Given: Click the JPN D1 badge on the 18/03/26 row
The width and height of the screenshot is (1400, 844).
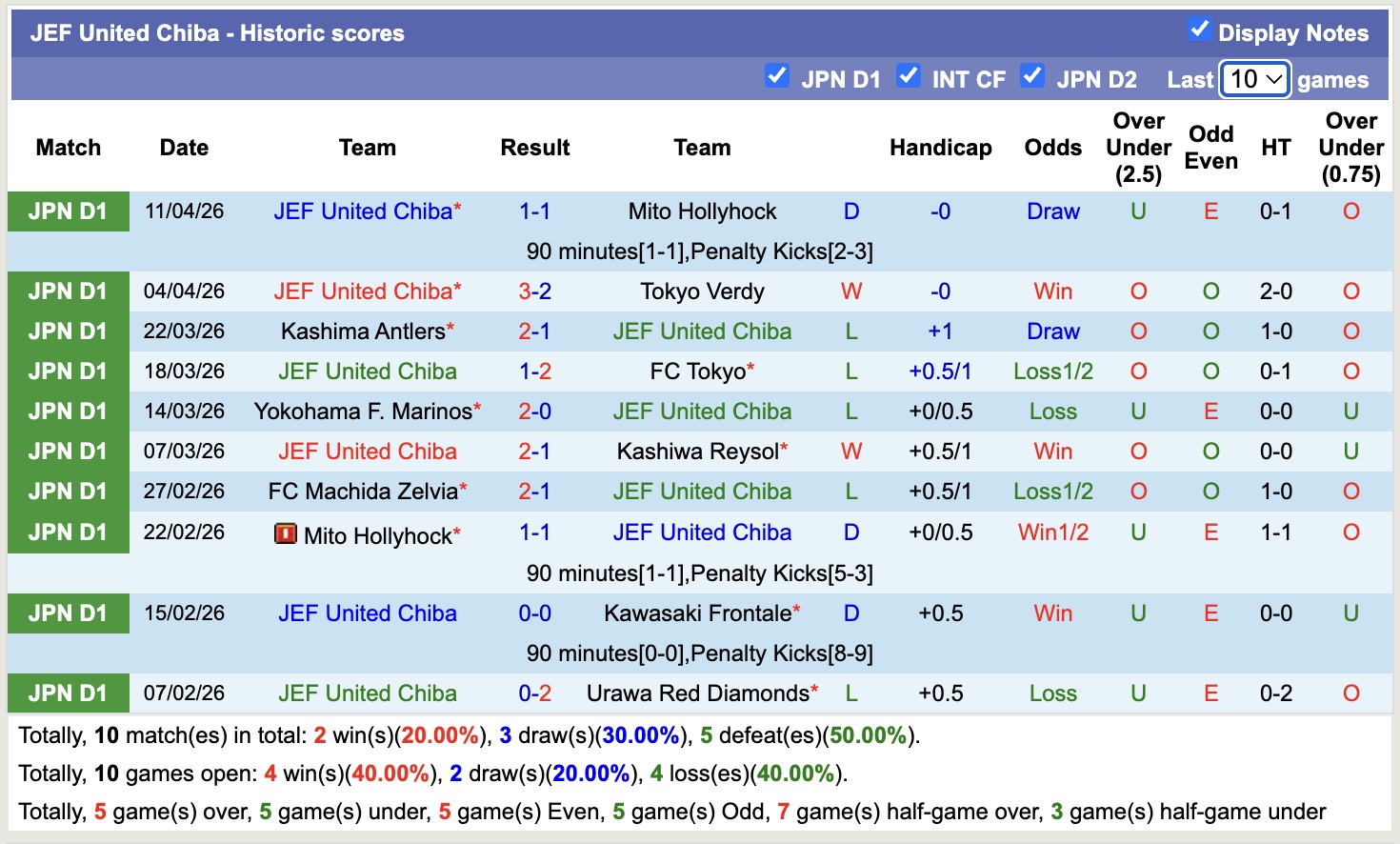Looking at the screenshot, I should click(68, 371).
